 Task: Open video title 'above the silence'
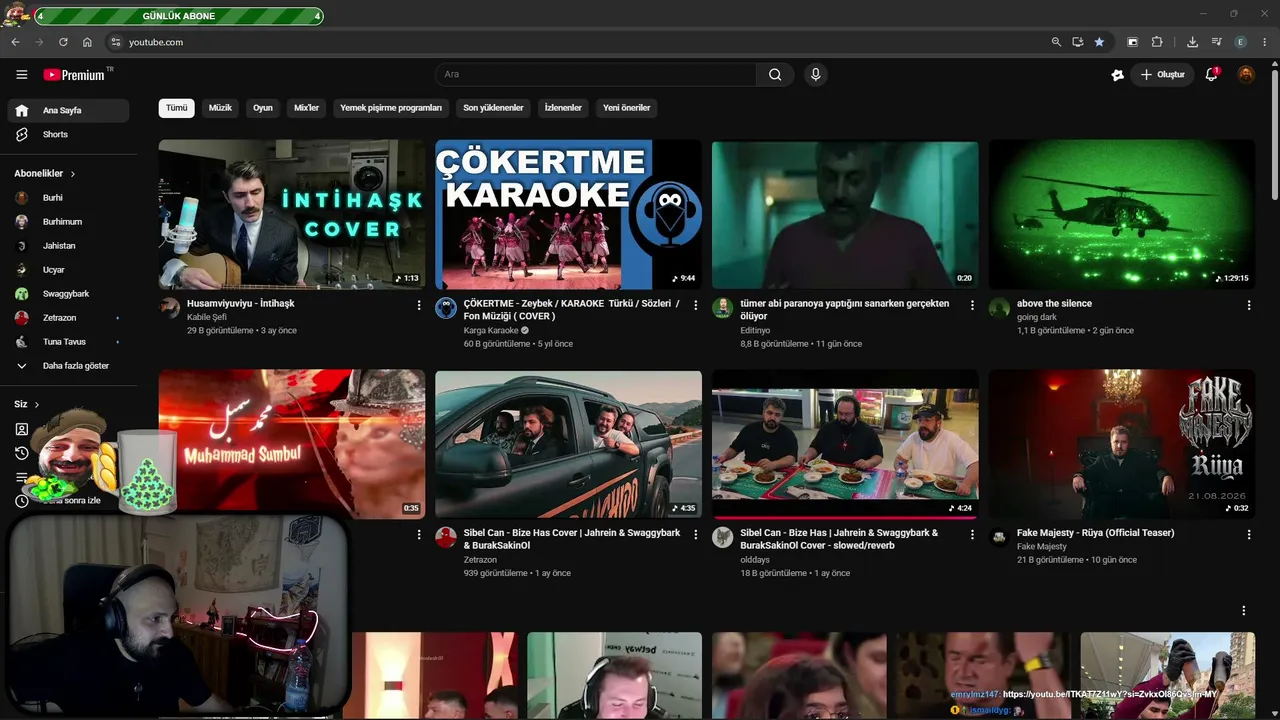pyautogui.click(x=1054, y=304)
